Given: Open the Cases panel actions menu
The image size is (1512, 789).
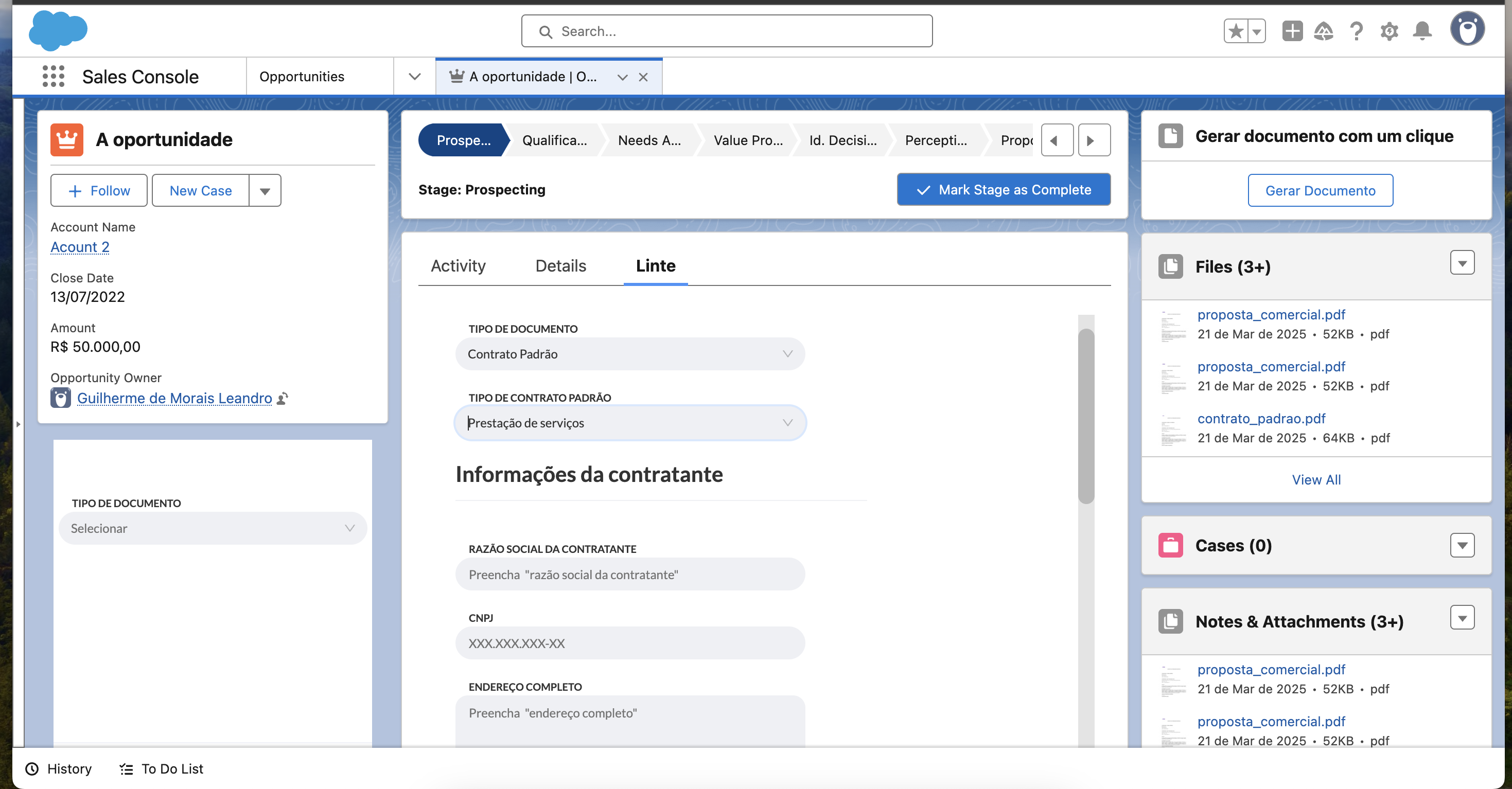Looking at the screenshot, I should point(1462,545).
